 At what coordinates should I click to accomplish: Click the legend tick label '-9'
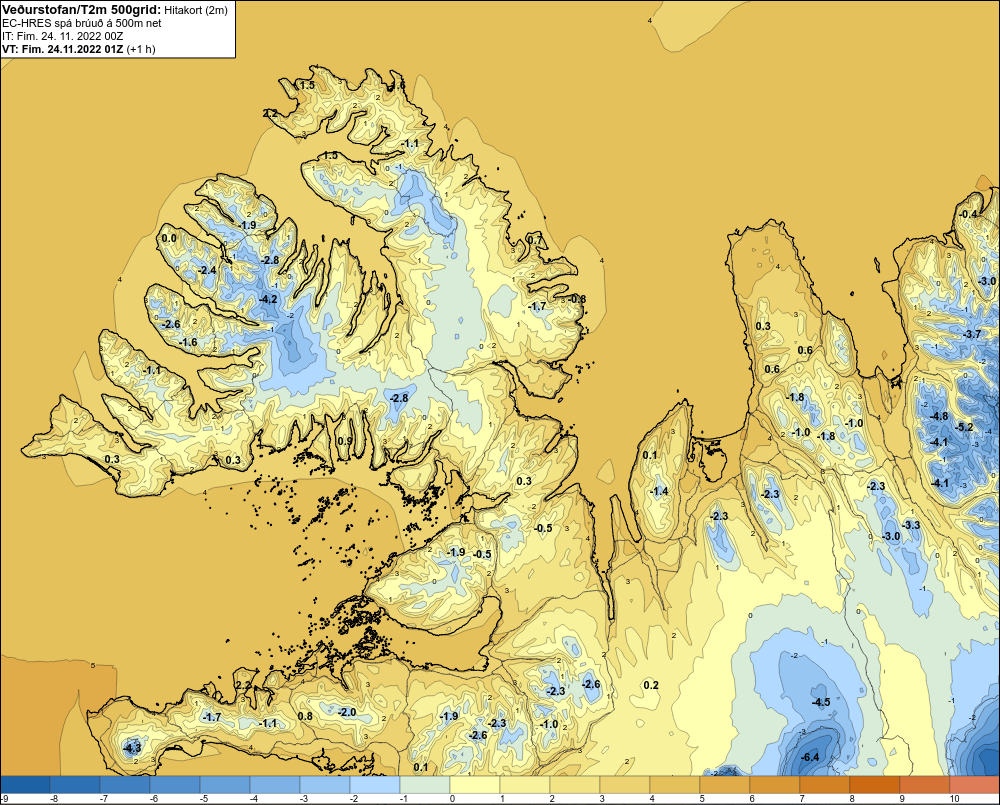[4, 799]
